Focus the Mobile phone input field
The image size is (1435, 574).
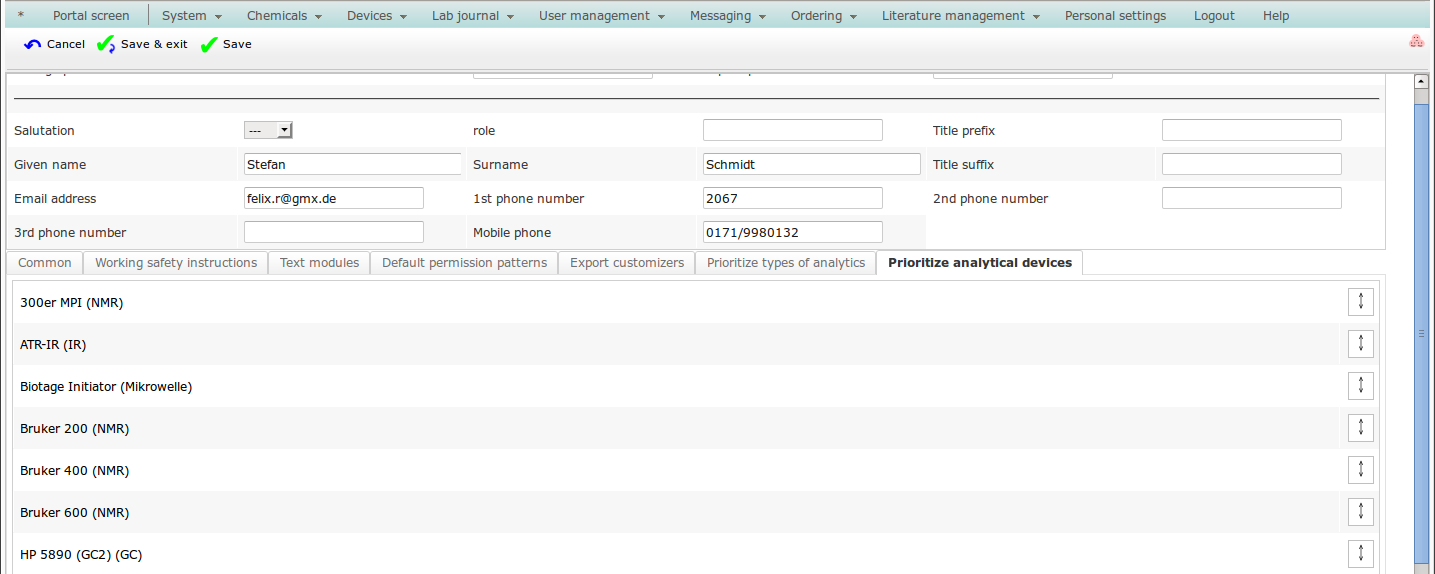click(x=792, y=232)
